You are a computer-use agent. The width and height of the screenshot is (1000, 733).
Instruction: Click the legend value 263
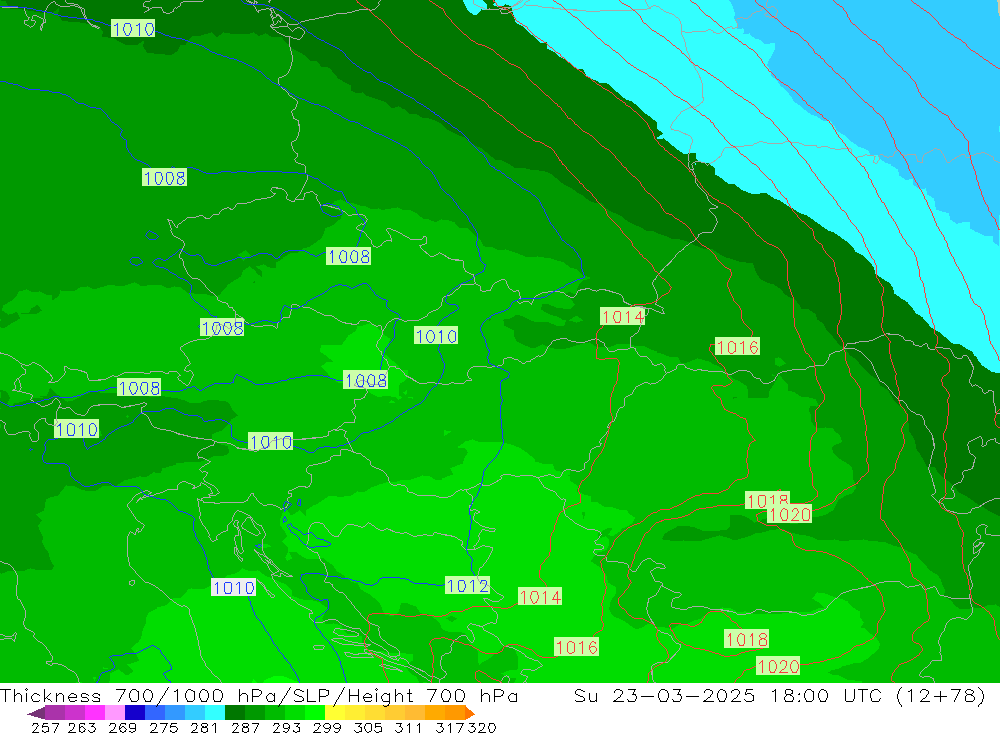(x=82, y=727)
